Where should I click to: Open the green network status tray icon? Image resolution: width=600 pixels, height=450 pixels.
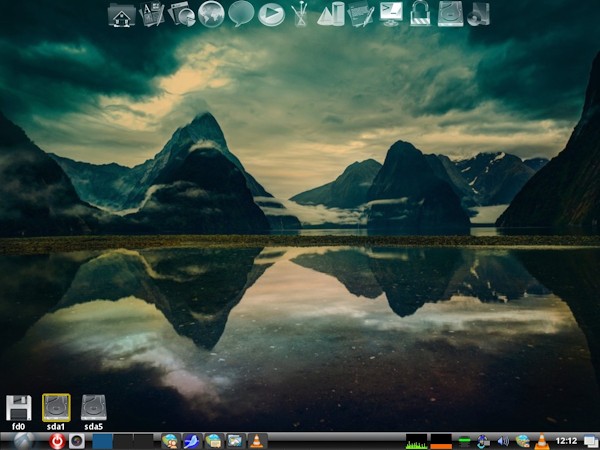[465, 441]
